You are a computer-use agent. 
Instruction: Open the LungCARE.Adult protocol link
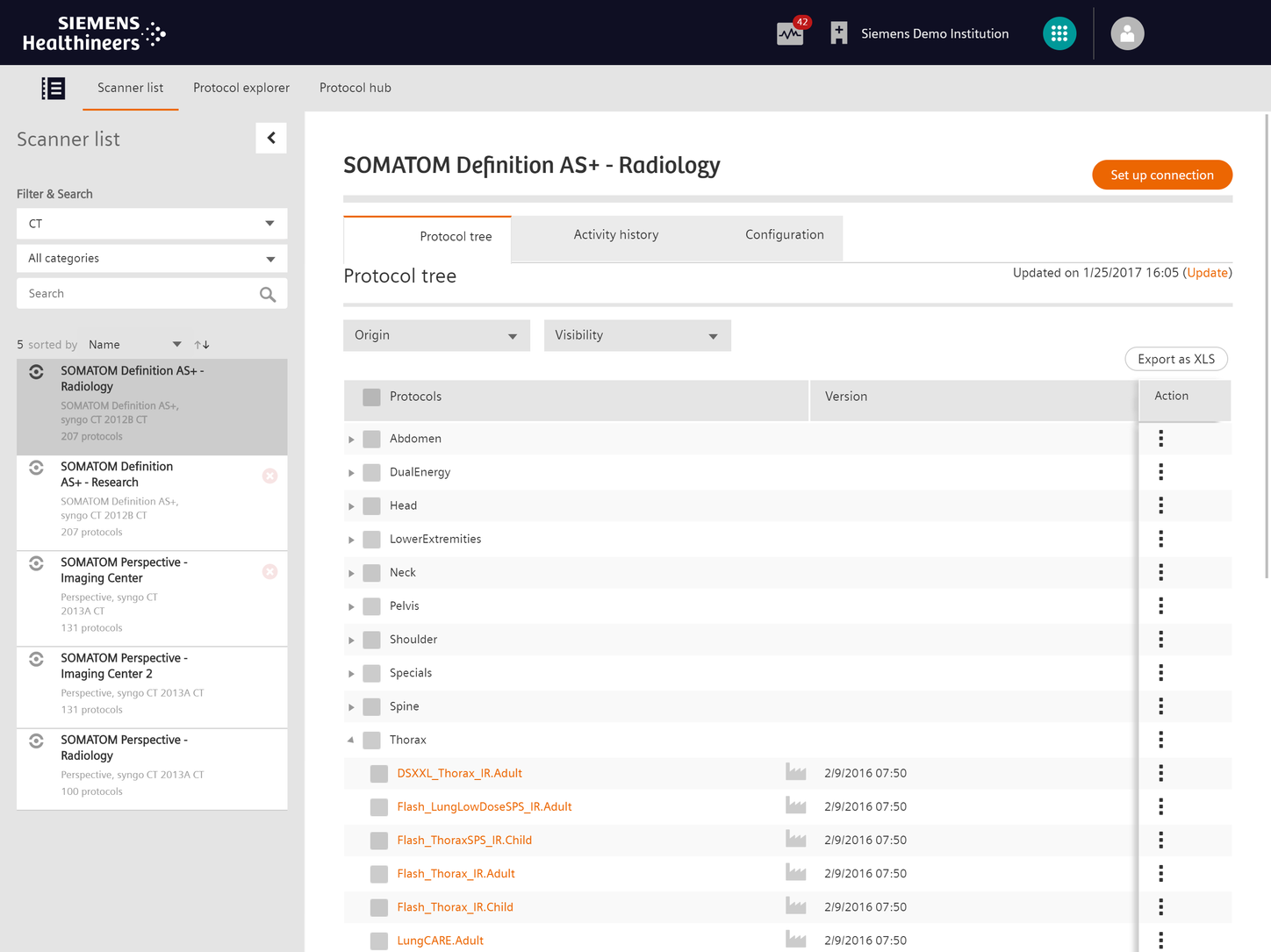(441, 941)
